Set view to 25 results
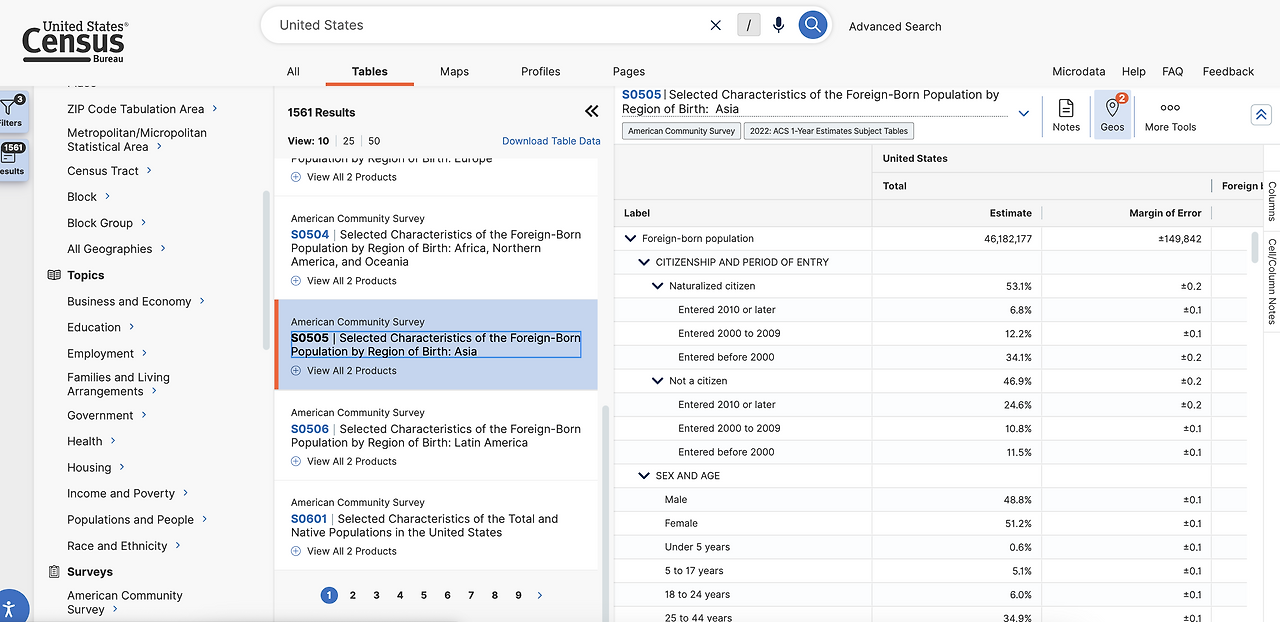Screen dimensions: 1280x622 [x=348, y=141]
